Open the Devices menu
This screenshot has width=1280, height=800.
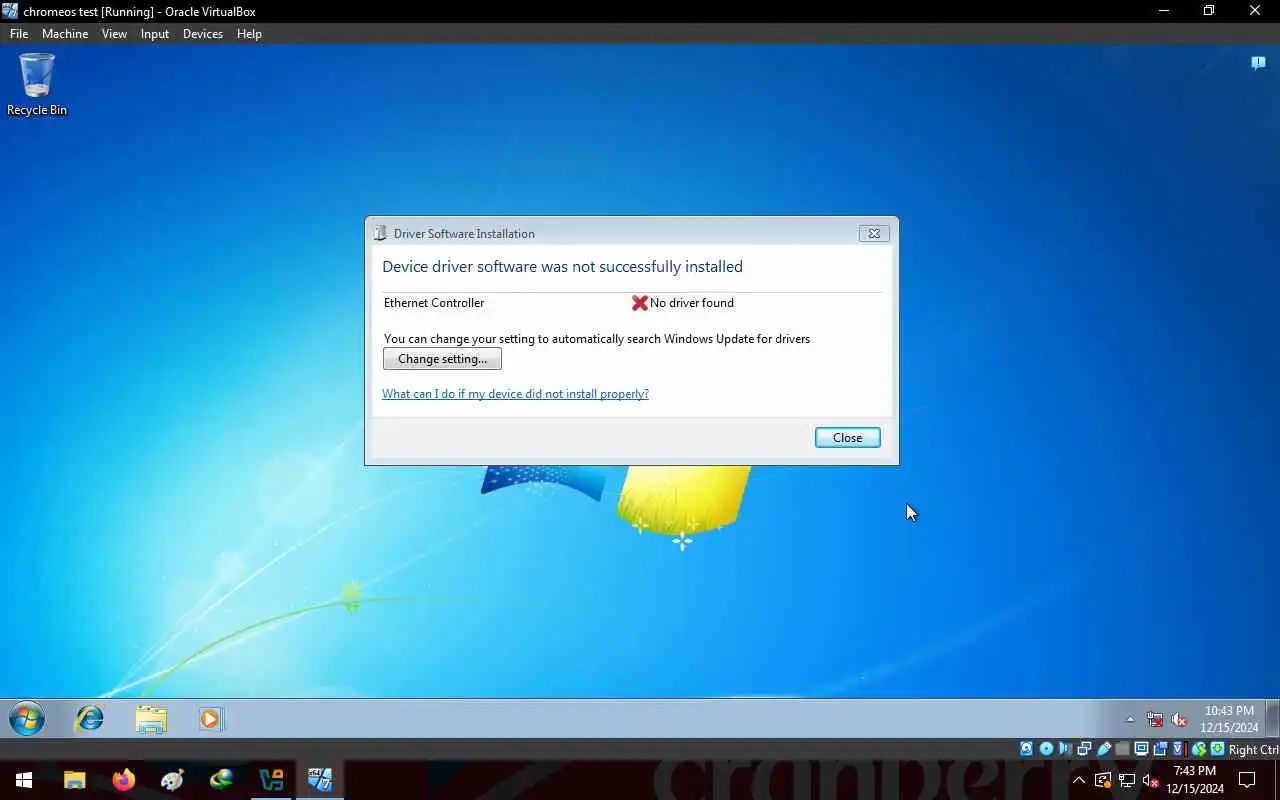[x=203, y=33]
